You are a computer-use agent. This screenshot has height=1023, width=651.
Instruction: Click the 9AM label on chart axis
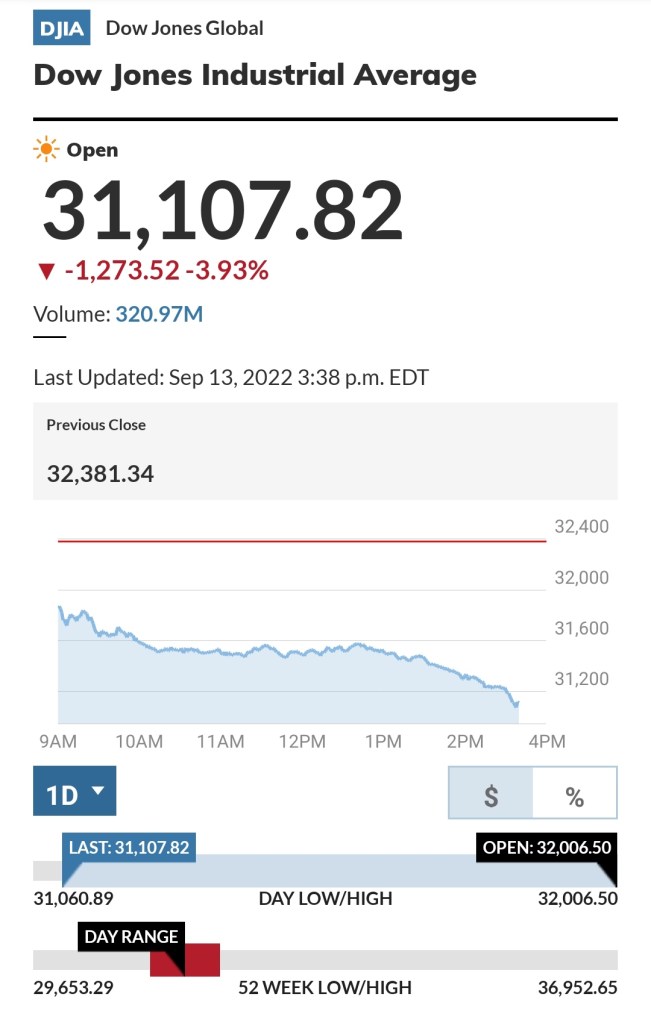tap(58, 741)
